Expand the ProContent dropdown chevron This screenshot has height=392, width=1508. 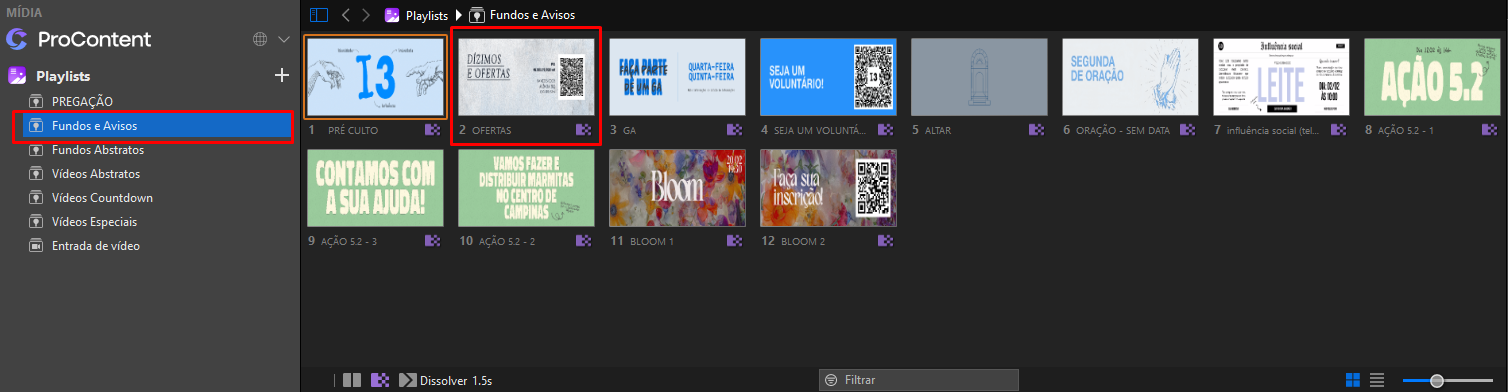tap(283, 40)
